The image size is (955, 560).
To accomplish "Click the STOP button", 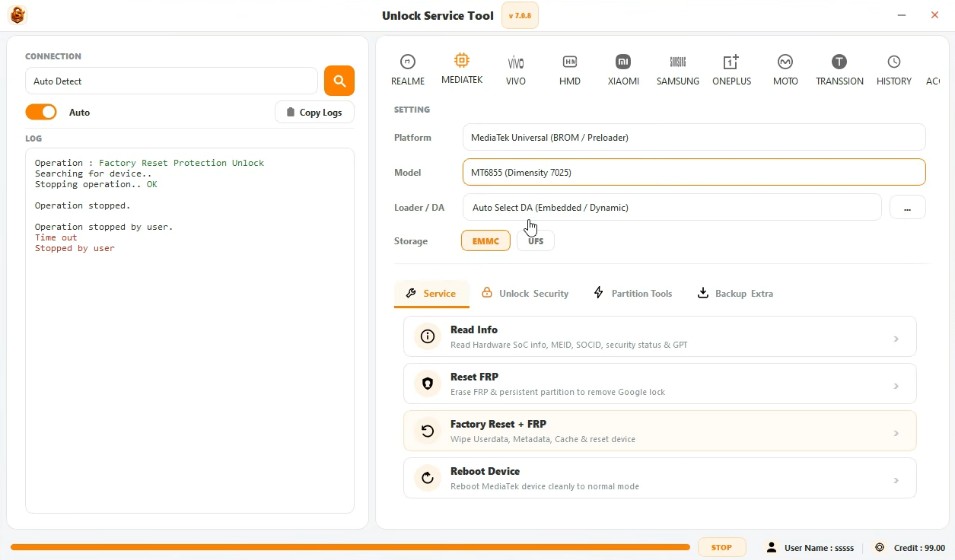I will pos(722,547).
